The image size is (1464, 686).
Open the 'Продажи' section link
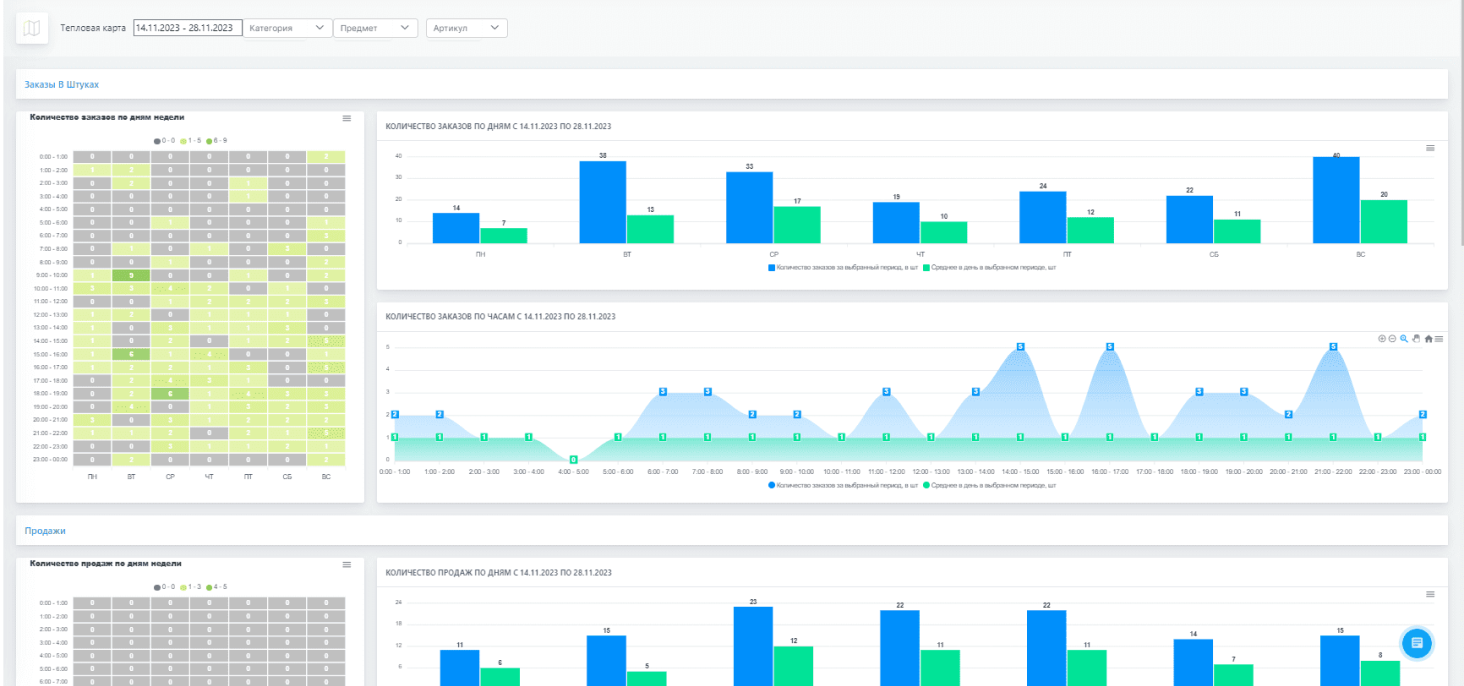tap(45, 531)
